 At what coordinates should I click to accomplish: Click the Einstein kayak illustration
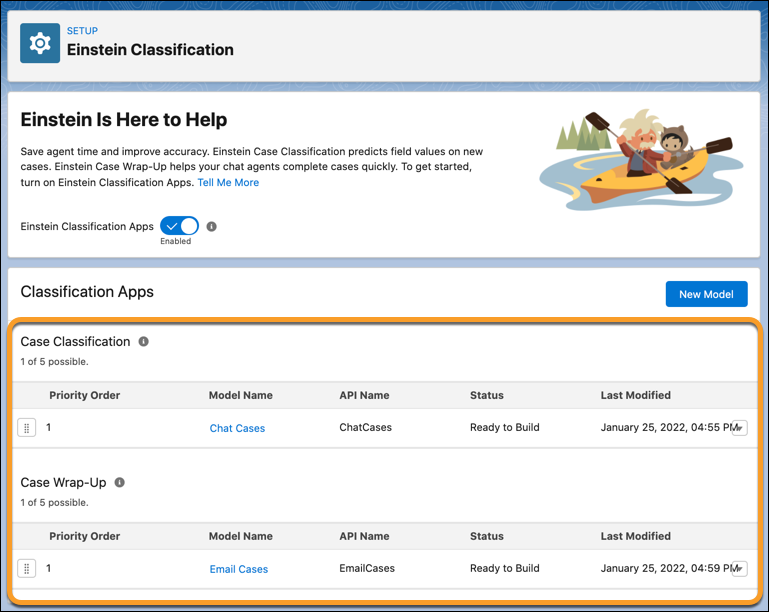641,159
